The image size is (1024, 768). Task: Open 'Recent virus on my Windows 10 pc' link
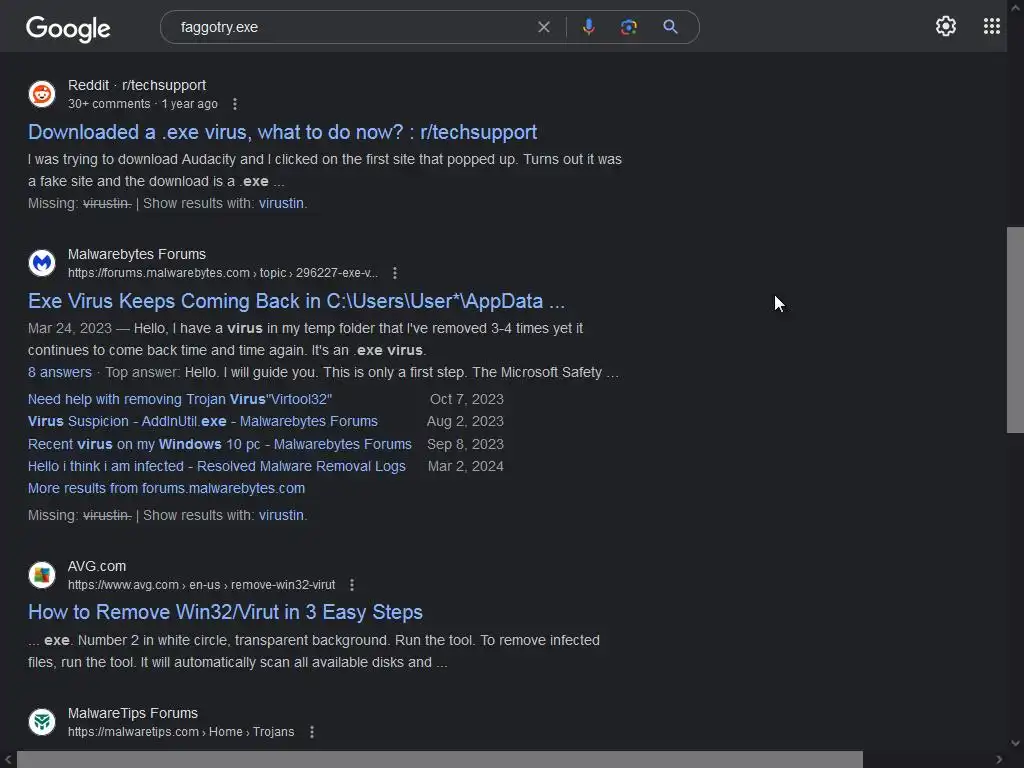219,444
